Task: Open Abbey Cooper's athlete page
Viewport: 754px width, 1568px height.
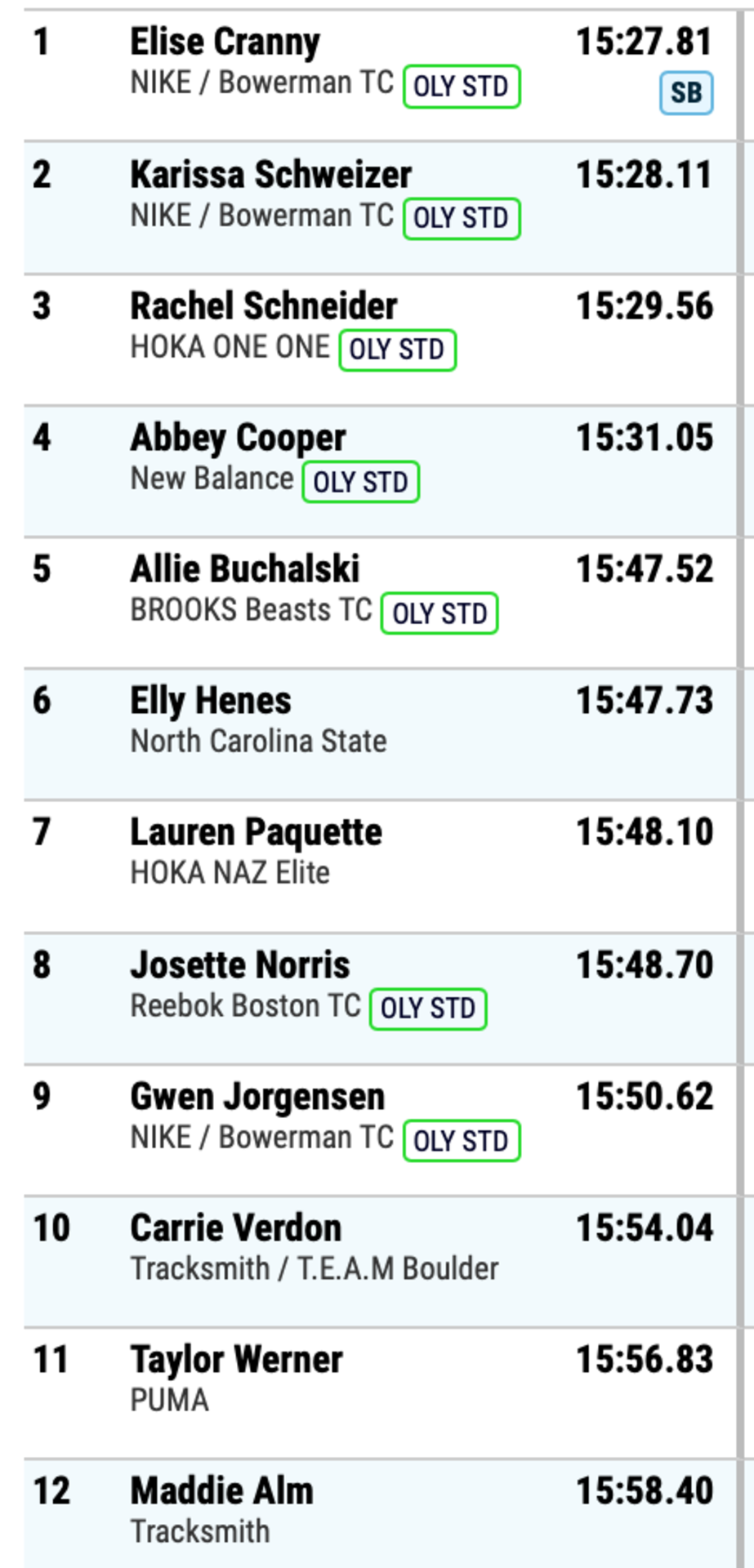Action: [239, 438]
